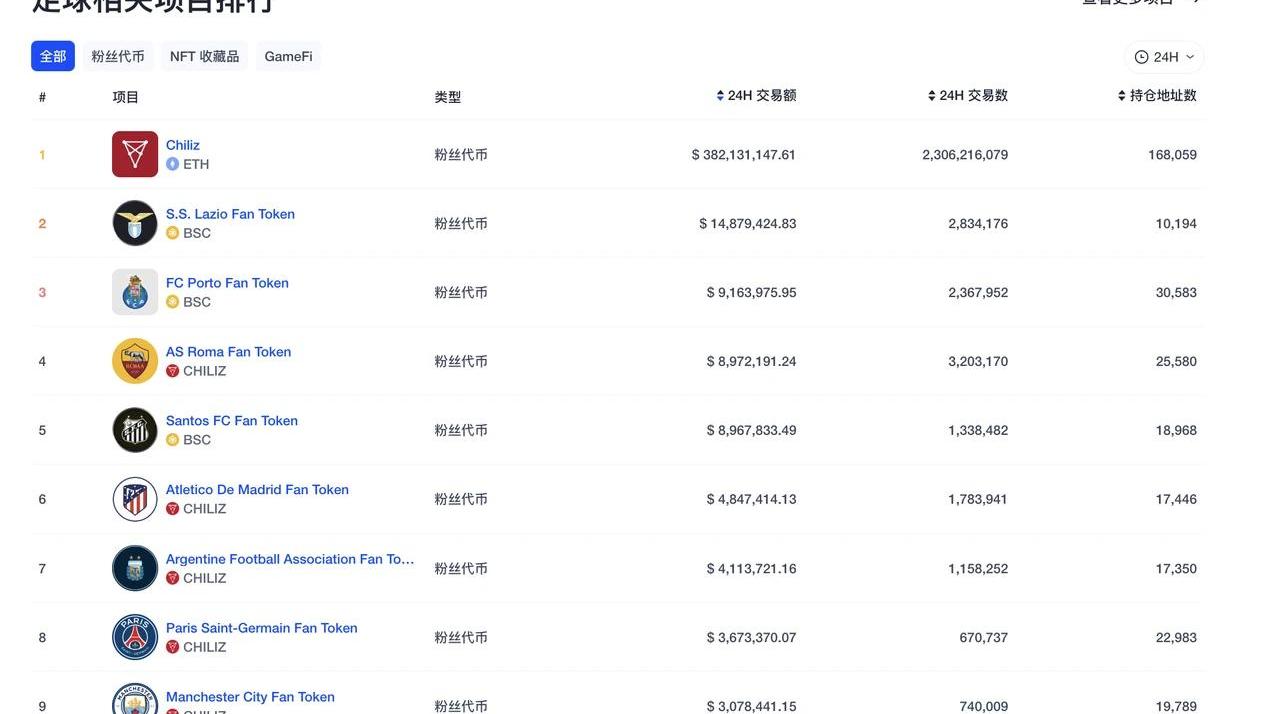This screenshot has width=1280, height=714.
Task: Click the clock icon in 24H selector
Action: [x=1141, y=57]
